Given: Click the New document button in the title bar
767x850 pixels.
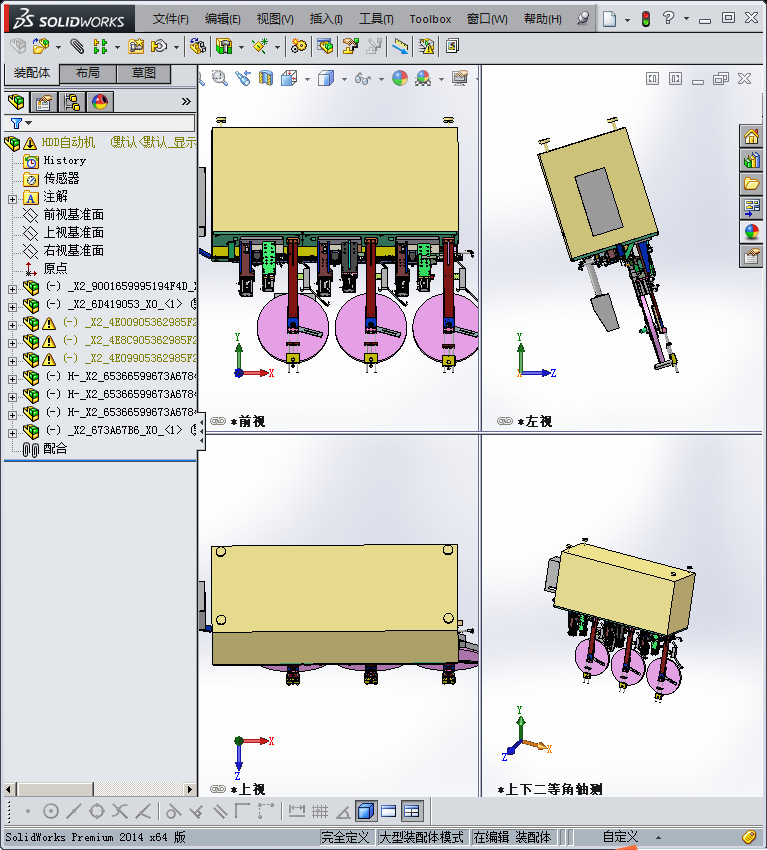Looking at the screenshot, I should point(610,19).
